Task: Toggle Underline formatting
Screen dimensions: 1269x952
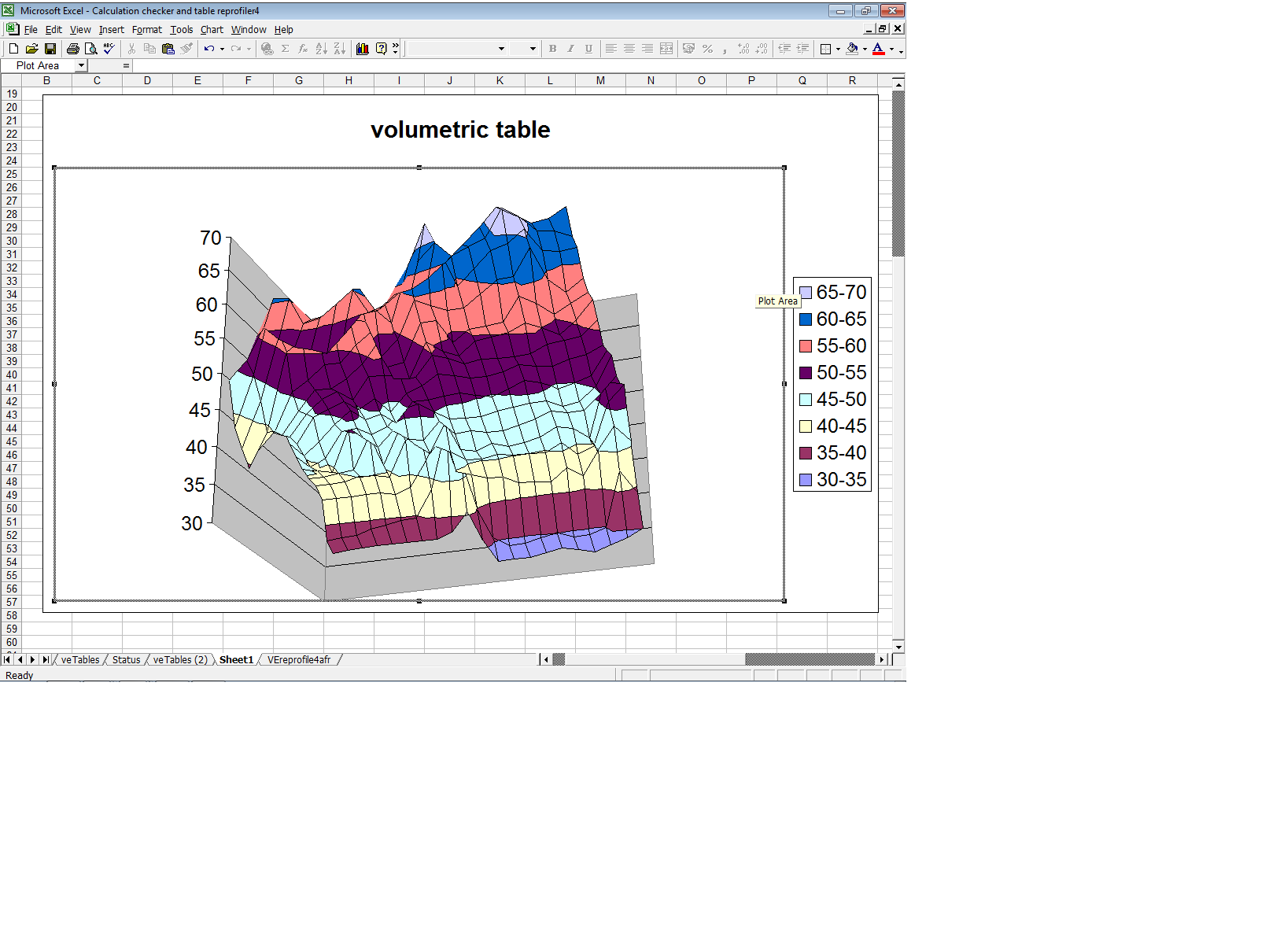Action: (x=589, y=49)
